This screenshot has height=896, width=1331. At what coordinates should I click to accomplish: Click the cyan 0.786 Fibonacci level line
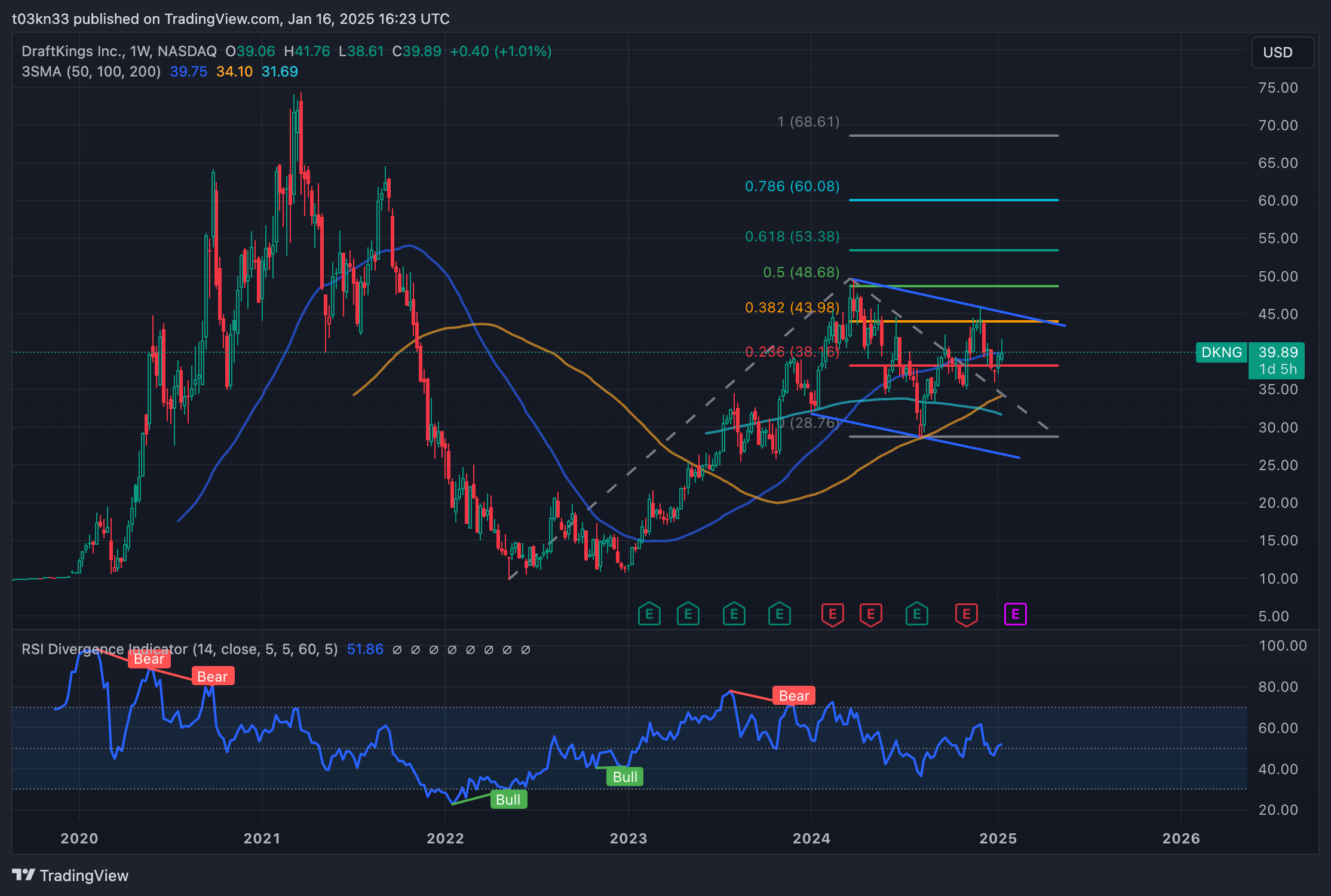[953, 200]
